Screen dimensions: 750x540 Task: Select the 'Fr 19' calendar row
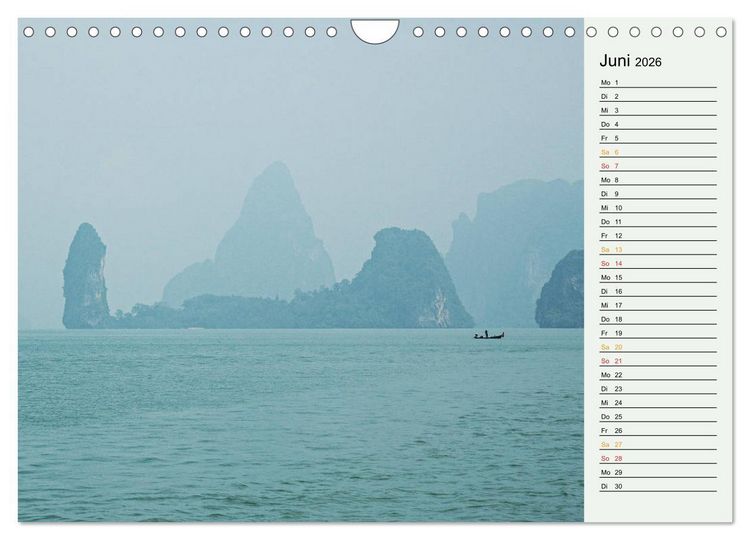click(x=658, y=333)
